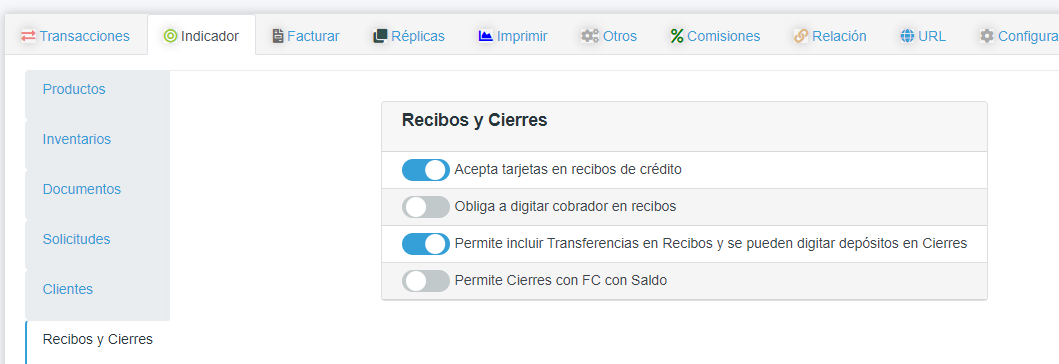Turn off Permite incluir Transferencias en Recibos

point(425,244)
